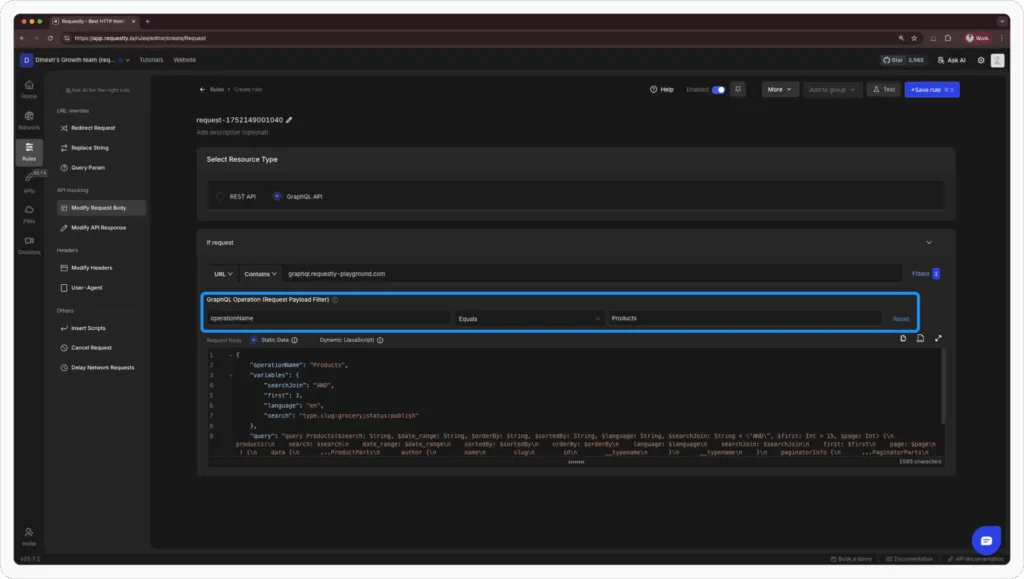Open the Equals operator dropdown
The image size is (1024, 579).
pos(529,319)
